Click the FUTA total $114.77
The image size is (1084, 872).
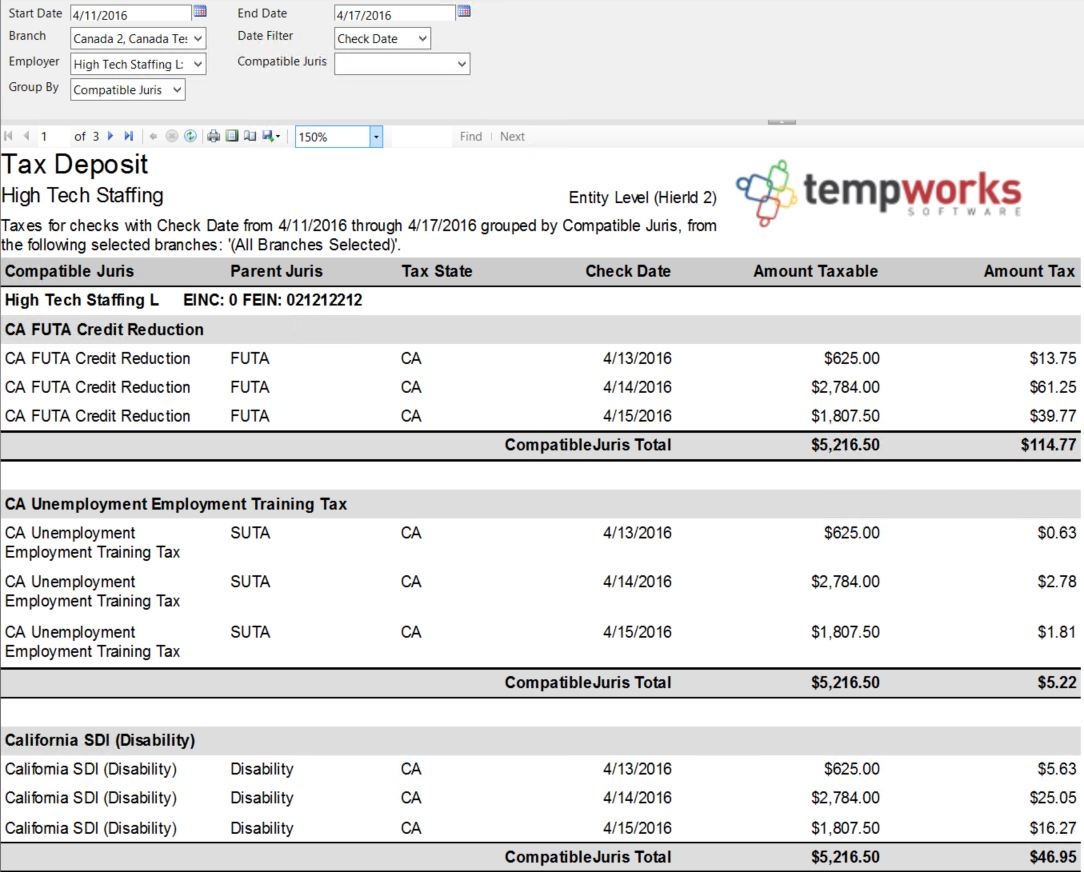tap(1049, 445)
